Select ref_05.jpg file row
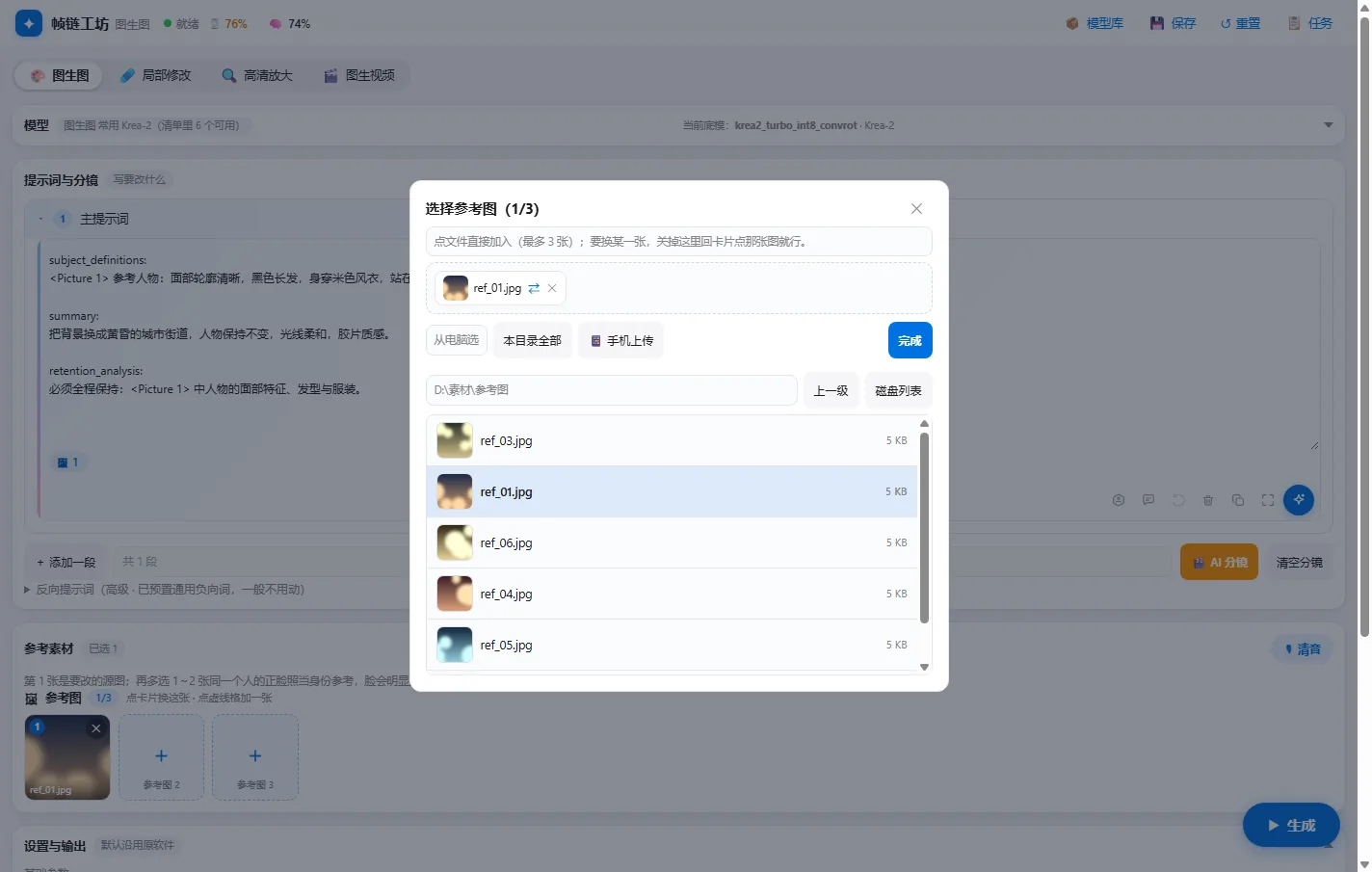Viewport: 1372px width, 872px height. point(672,645)
